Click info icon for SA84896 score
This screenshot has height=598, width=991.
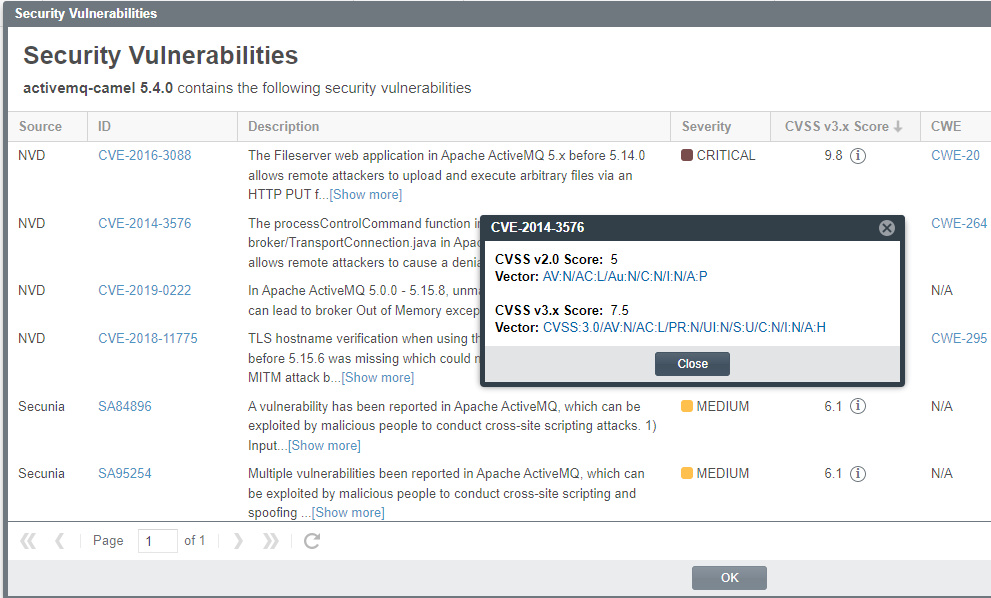tap(857, 407)
